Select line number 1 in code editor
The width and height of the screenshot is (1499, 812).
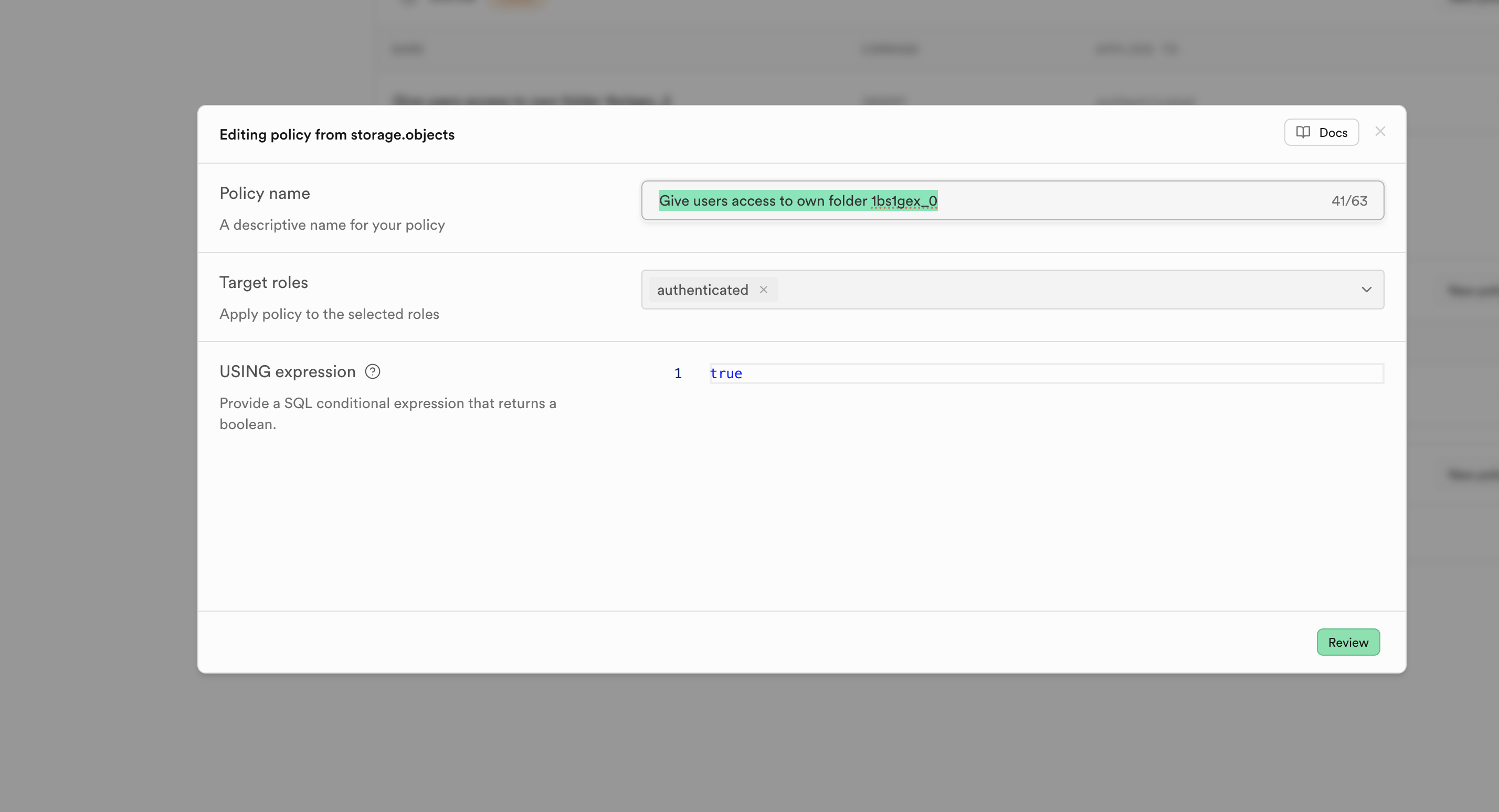click(678, 373)
